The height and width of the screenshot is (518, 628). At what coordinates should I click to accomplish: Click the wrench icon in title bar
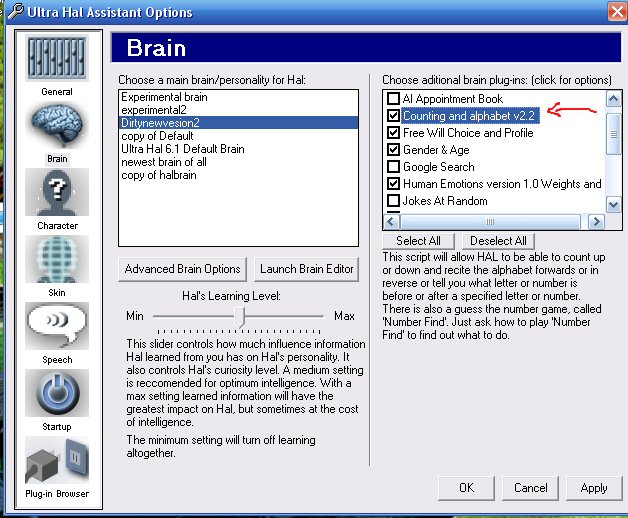point(16,11)
